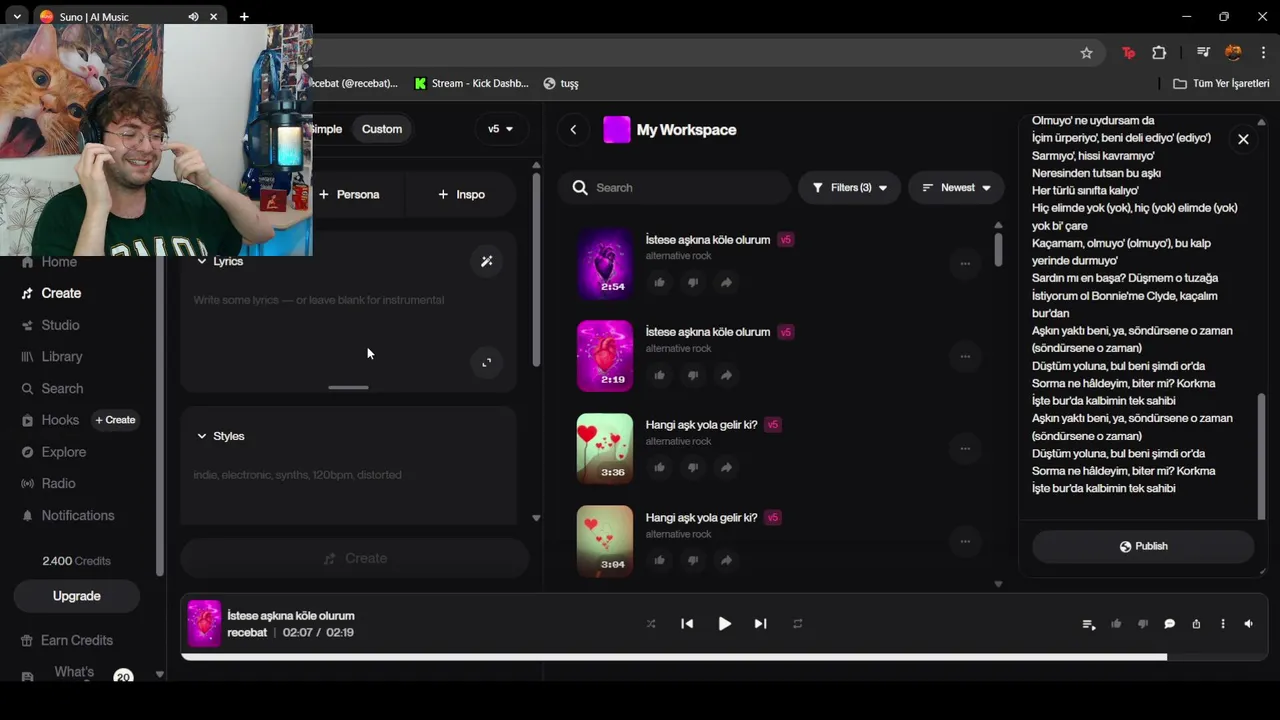Share the currently playing track in the player bar
This screenshot has height=720, width=1280.
[1196, 624]
